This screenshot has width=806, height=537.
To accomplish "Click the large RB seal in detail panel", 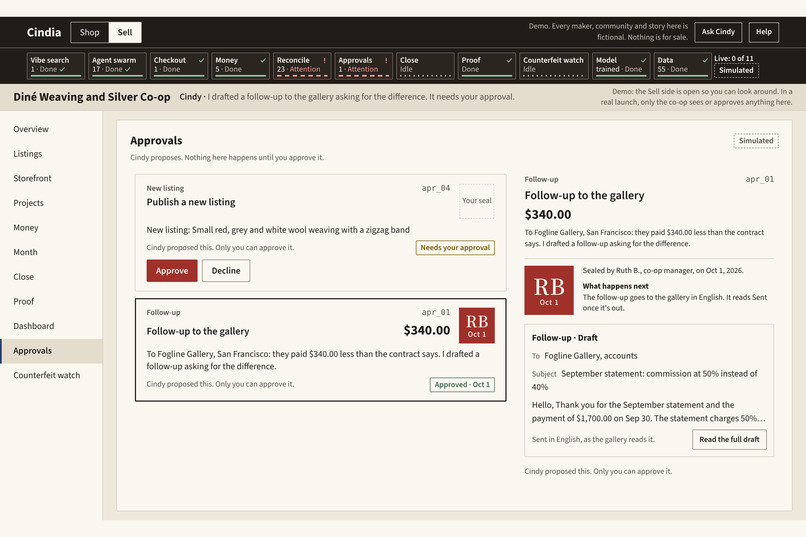I will pyautogui.click(x=549, y=290).
